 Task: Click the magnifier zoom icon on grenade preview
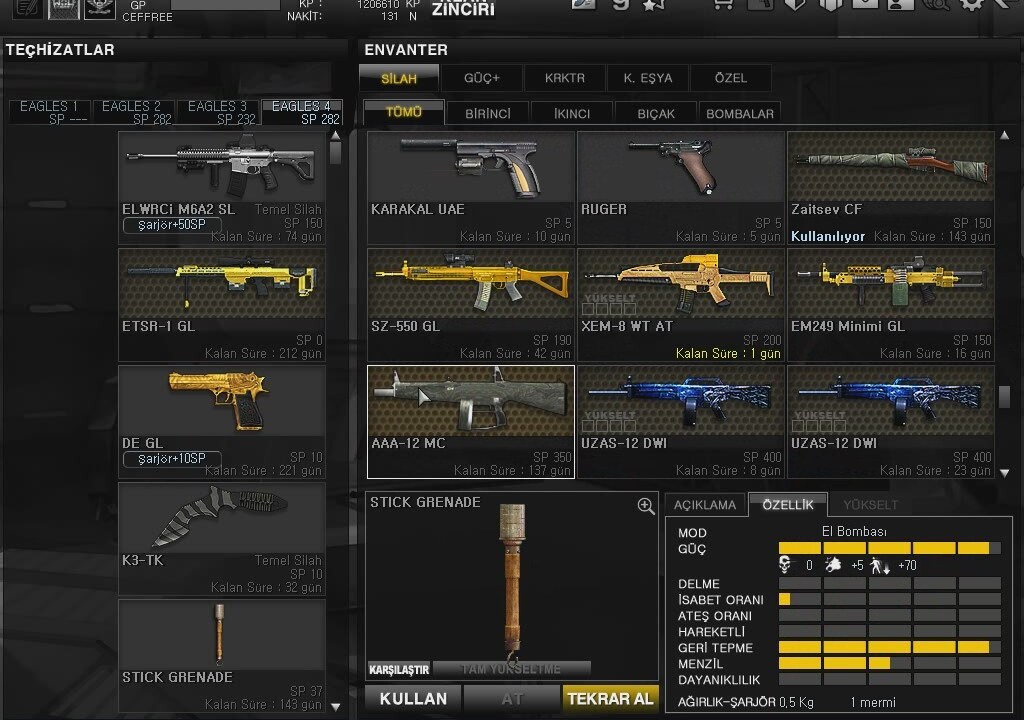coord(646,506)
